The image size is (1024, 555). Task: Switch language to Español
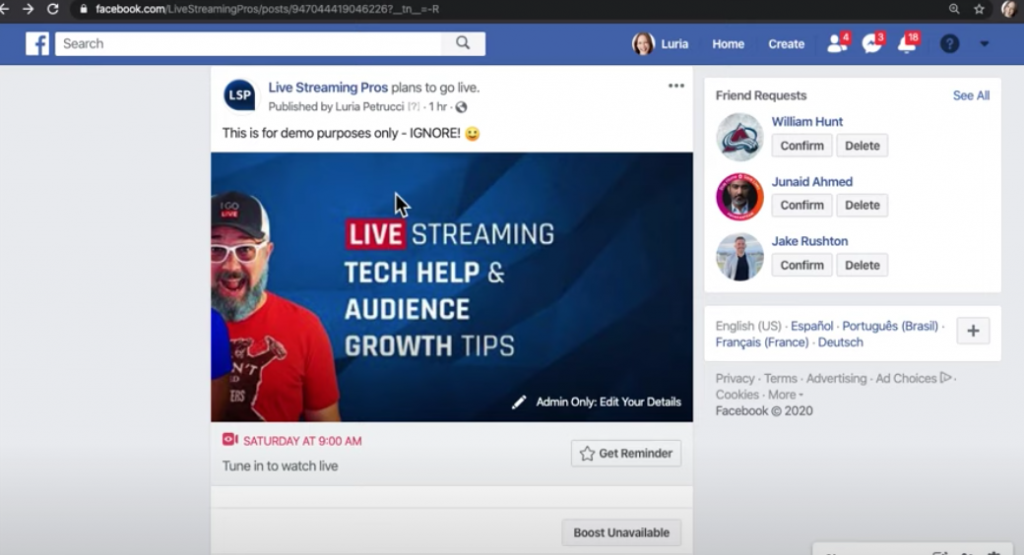pos(812,326)
